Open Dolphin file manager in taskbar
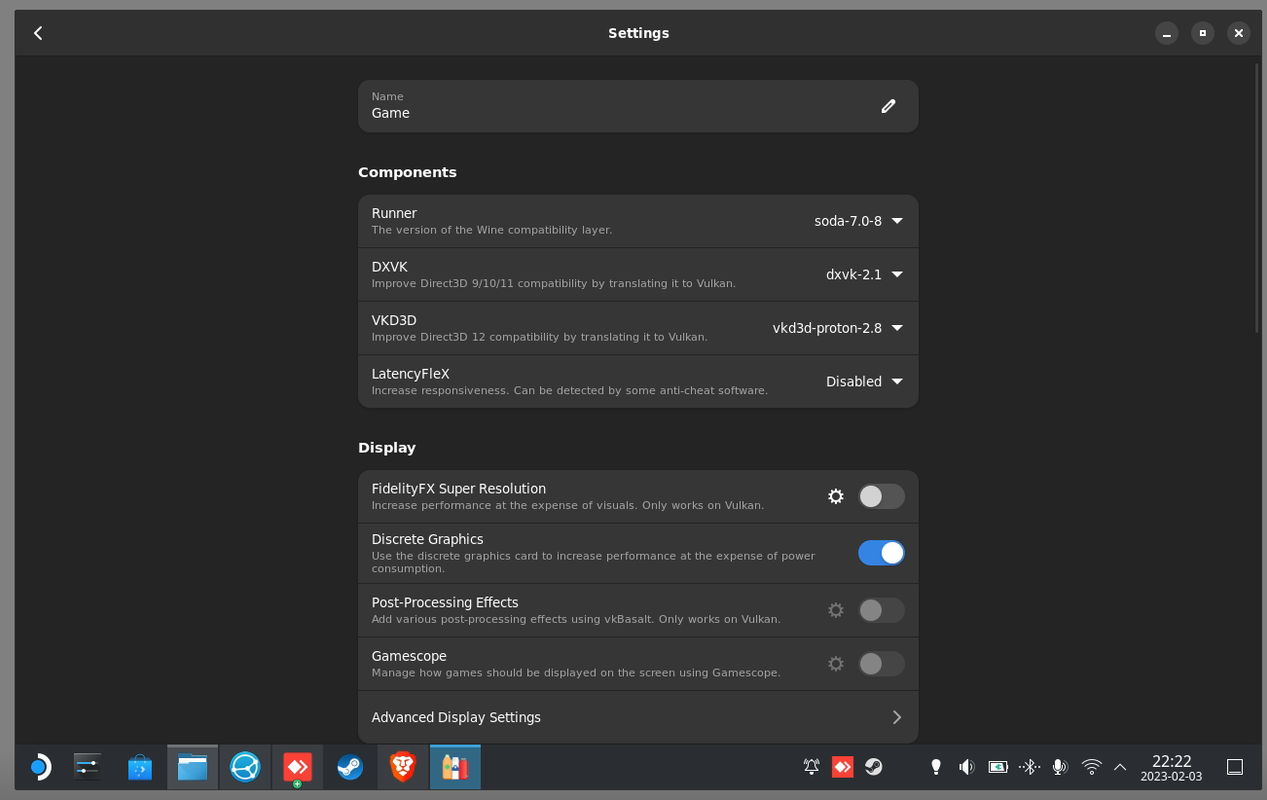The image size is (1267, 800). pyautogui.click(x=192, y=767)
